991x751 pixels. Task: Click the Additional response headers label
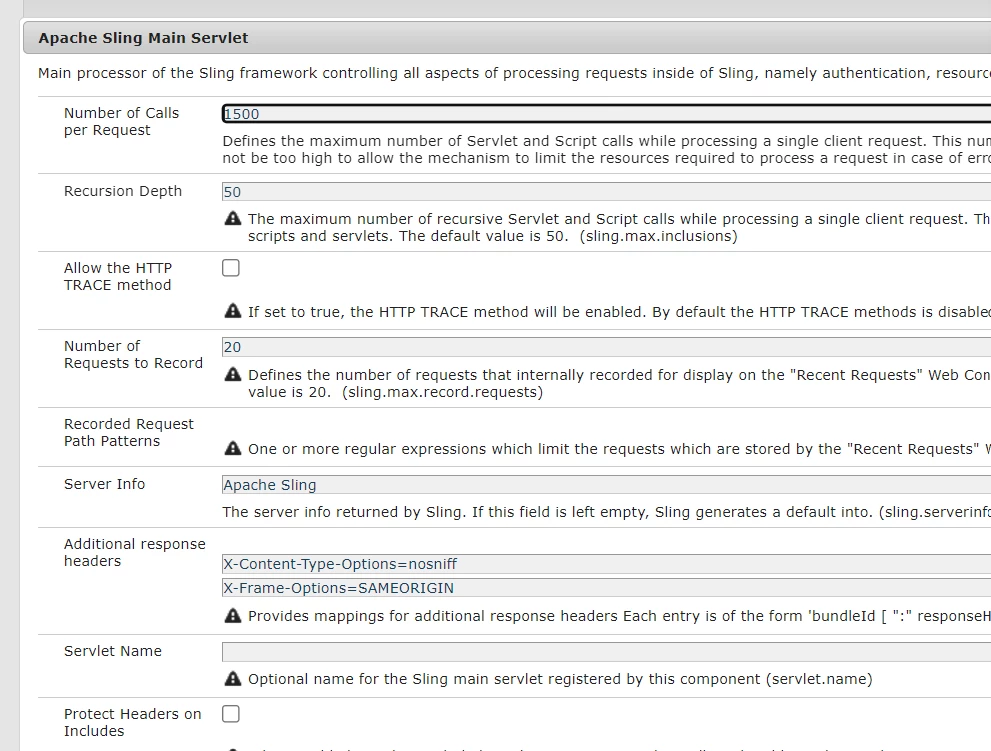point(135,553)
